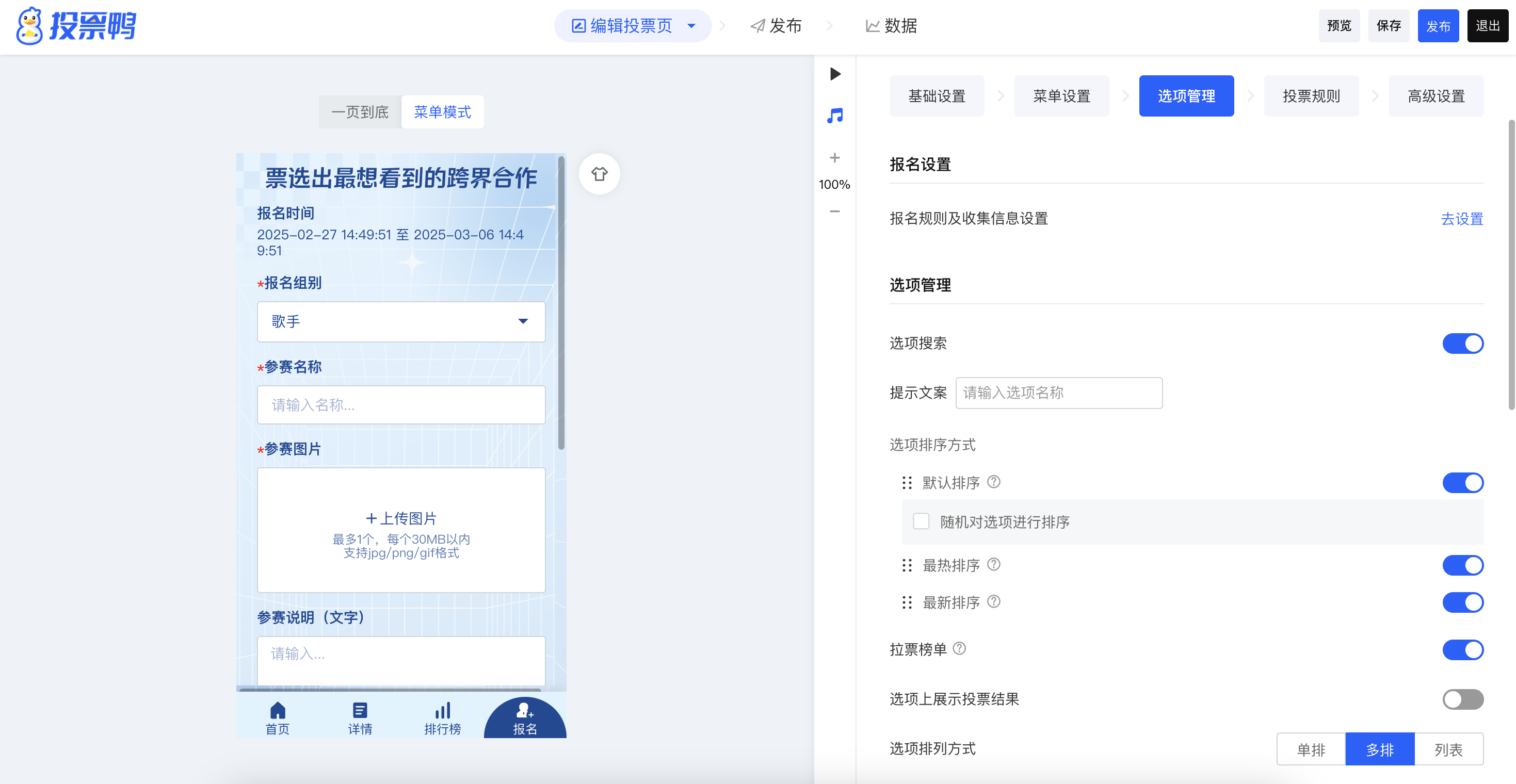Open the T-shirt theme skin icon
Image resolution: width=1516 pixels, height=784 pixels.
click(x=599, y=174)
